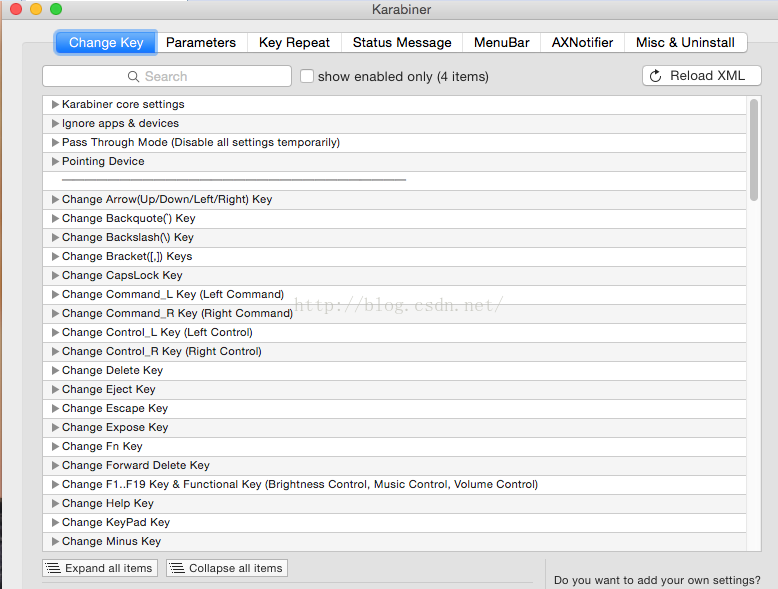Open the MenuBar tab

tap(502, 43)
